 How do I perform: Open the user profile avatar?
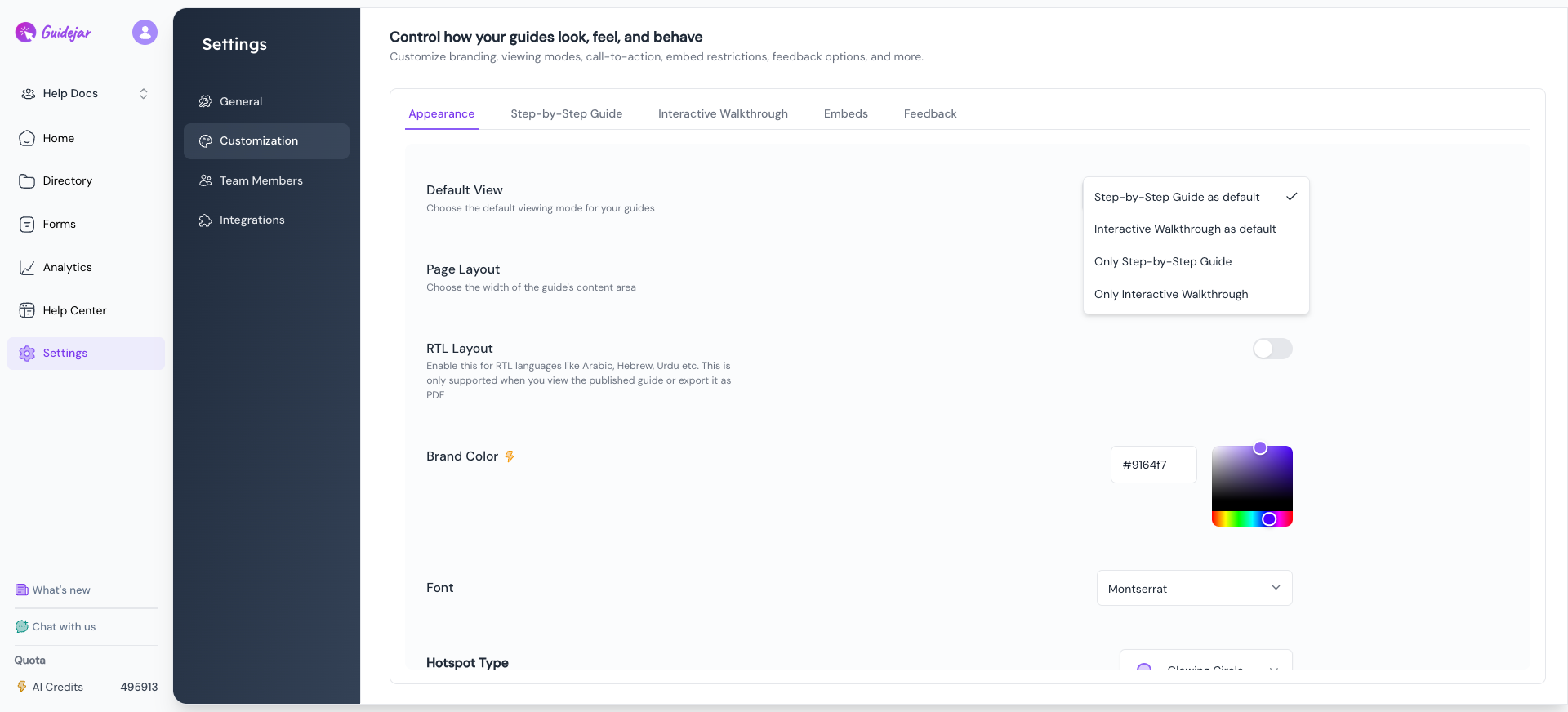coord(145,33)
